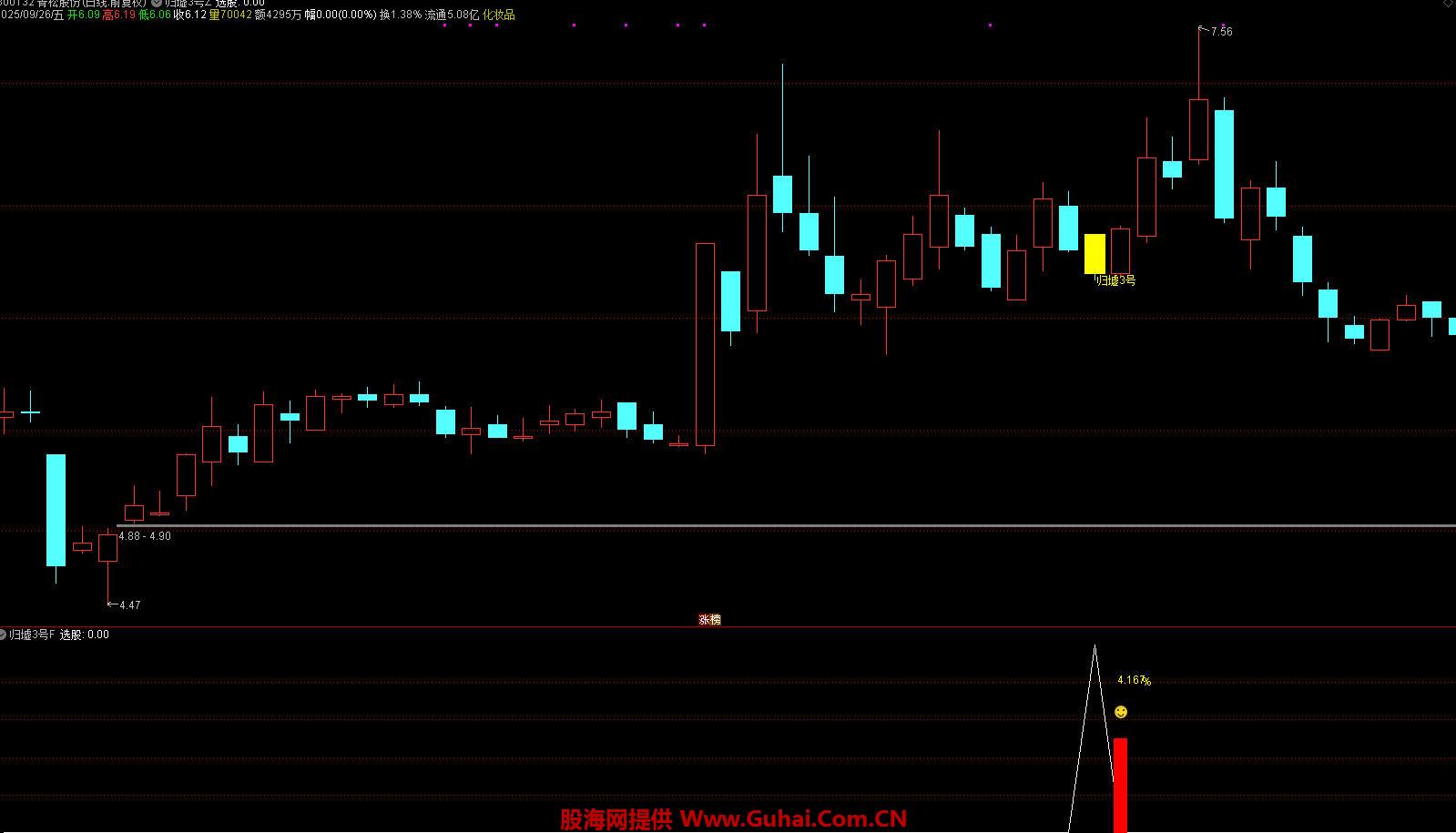Click the 高6.19 high price
This screenshot has width=1456, height=833.
[x=119, y=15]
